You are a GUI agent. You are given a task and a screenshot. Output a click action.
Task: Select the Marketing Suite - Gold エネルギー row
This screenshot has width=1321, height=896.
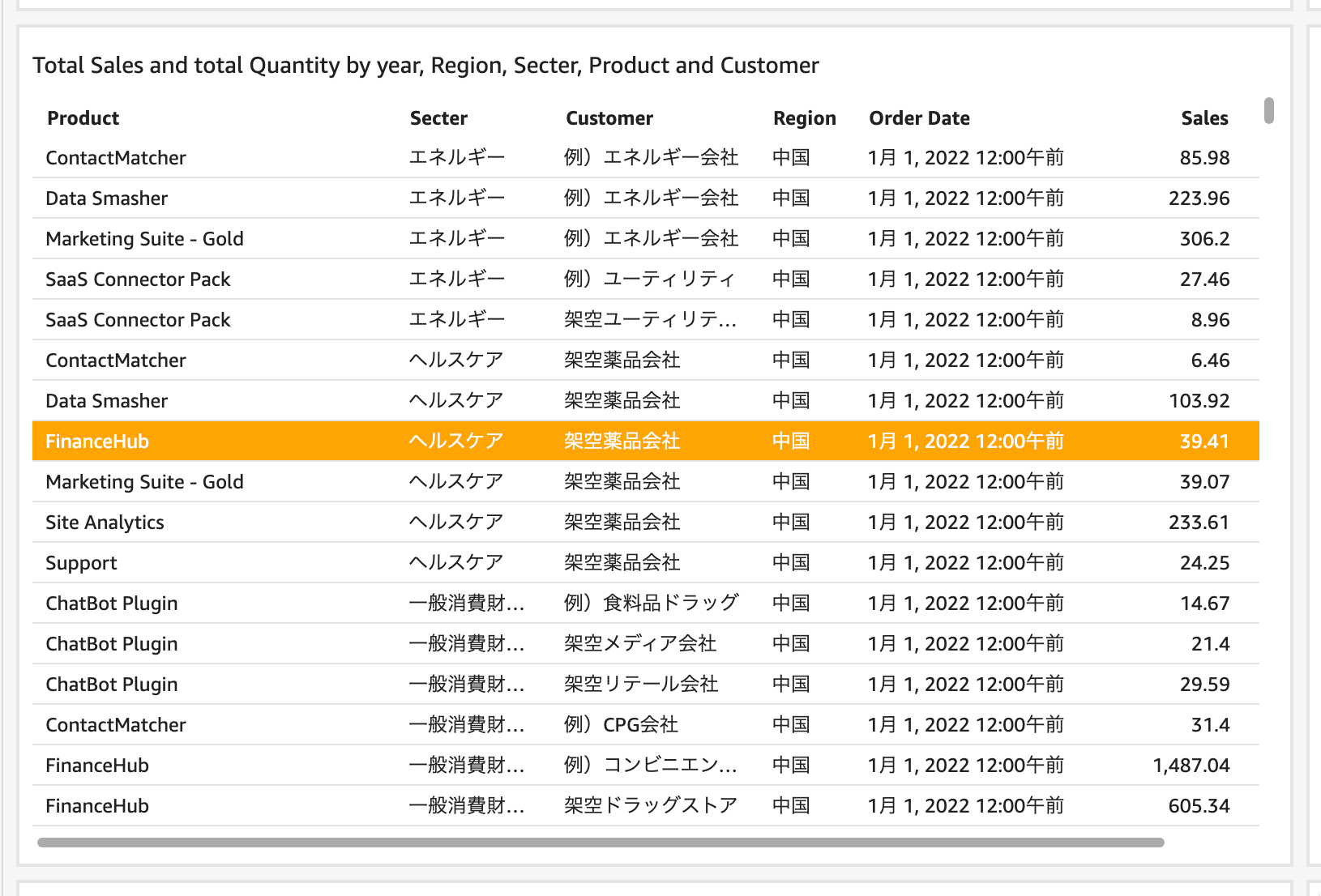(x=567, y=238)
